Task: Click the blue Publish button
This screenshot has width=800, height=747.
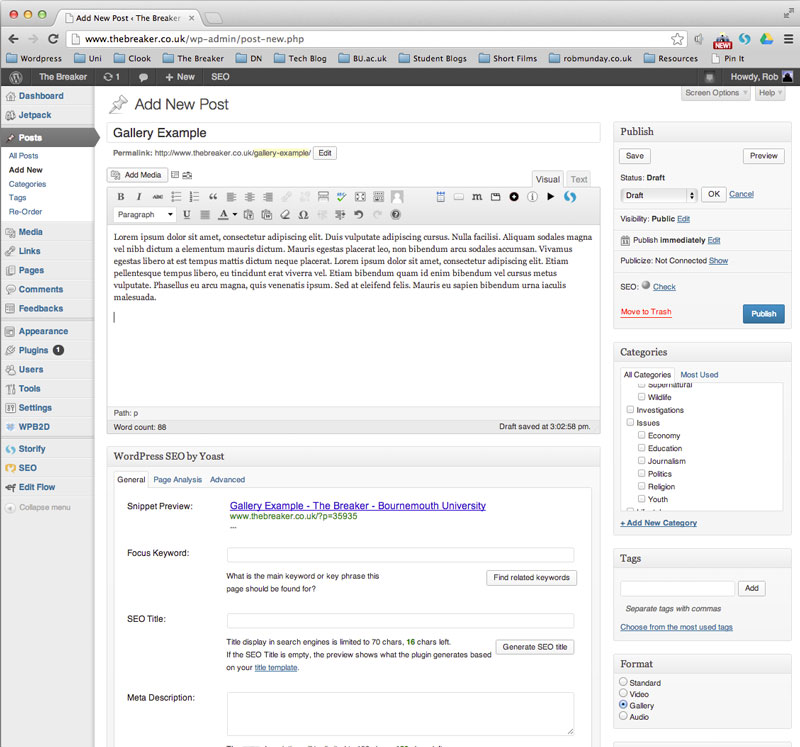Action: [764, 314]
